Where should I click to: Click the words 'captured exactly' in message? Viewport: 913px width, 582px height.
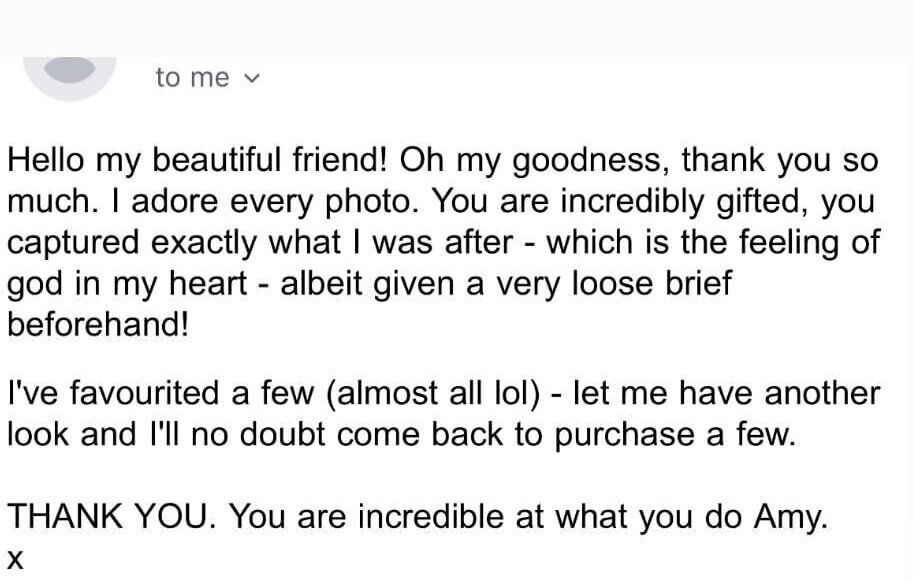132,244
